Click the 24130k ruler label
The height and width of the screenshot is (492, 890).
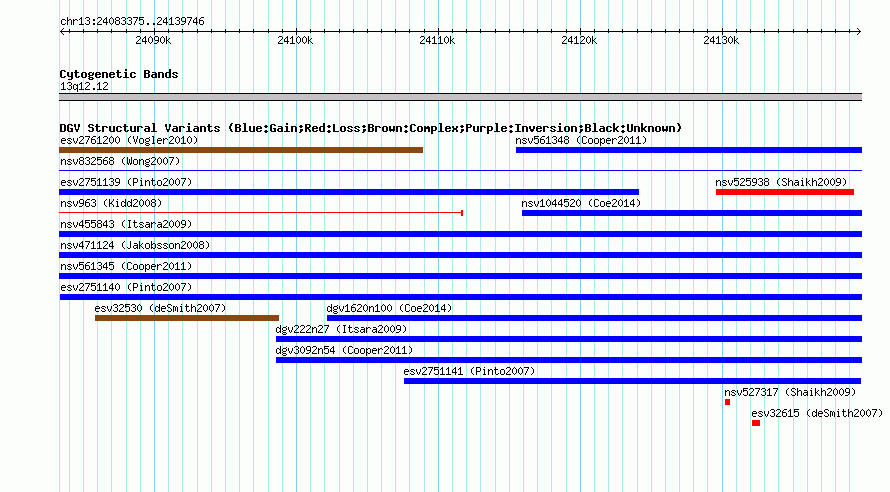point(721,40)
